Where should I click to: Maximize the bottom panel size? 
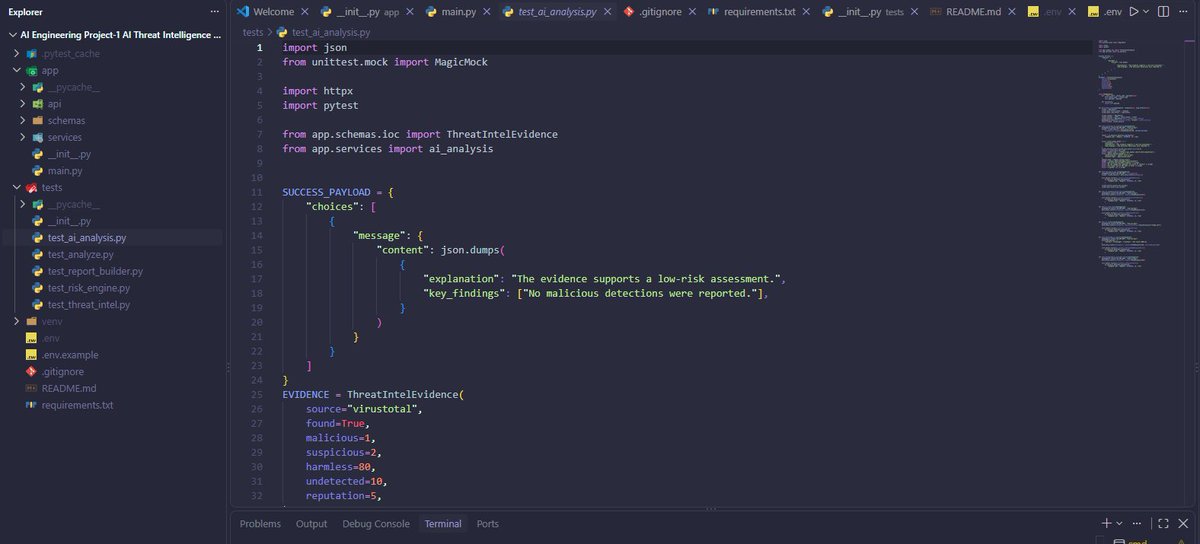click(x=1164, y=523)
